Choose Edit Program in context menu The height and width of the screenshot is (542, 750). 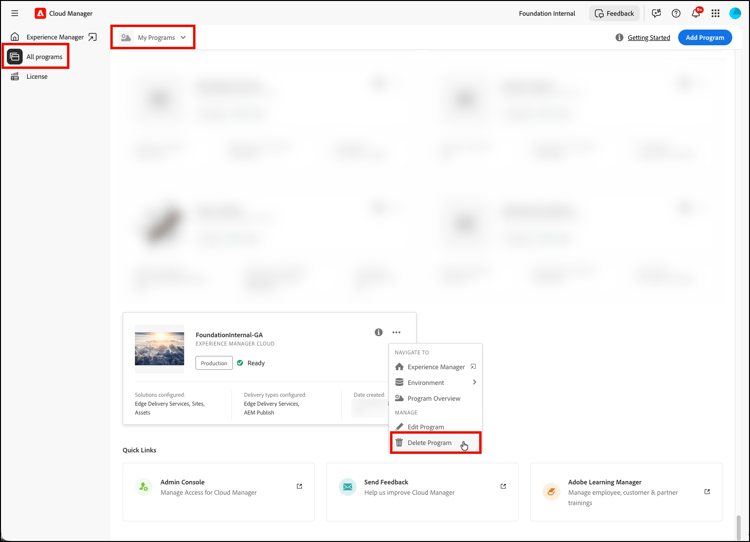point(435,427)
